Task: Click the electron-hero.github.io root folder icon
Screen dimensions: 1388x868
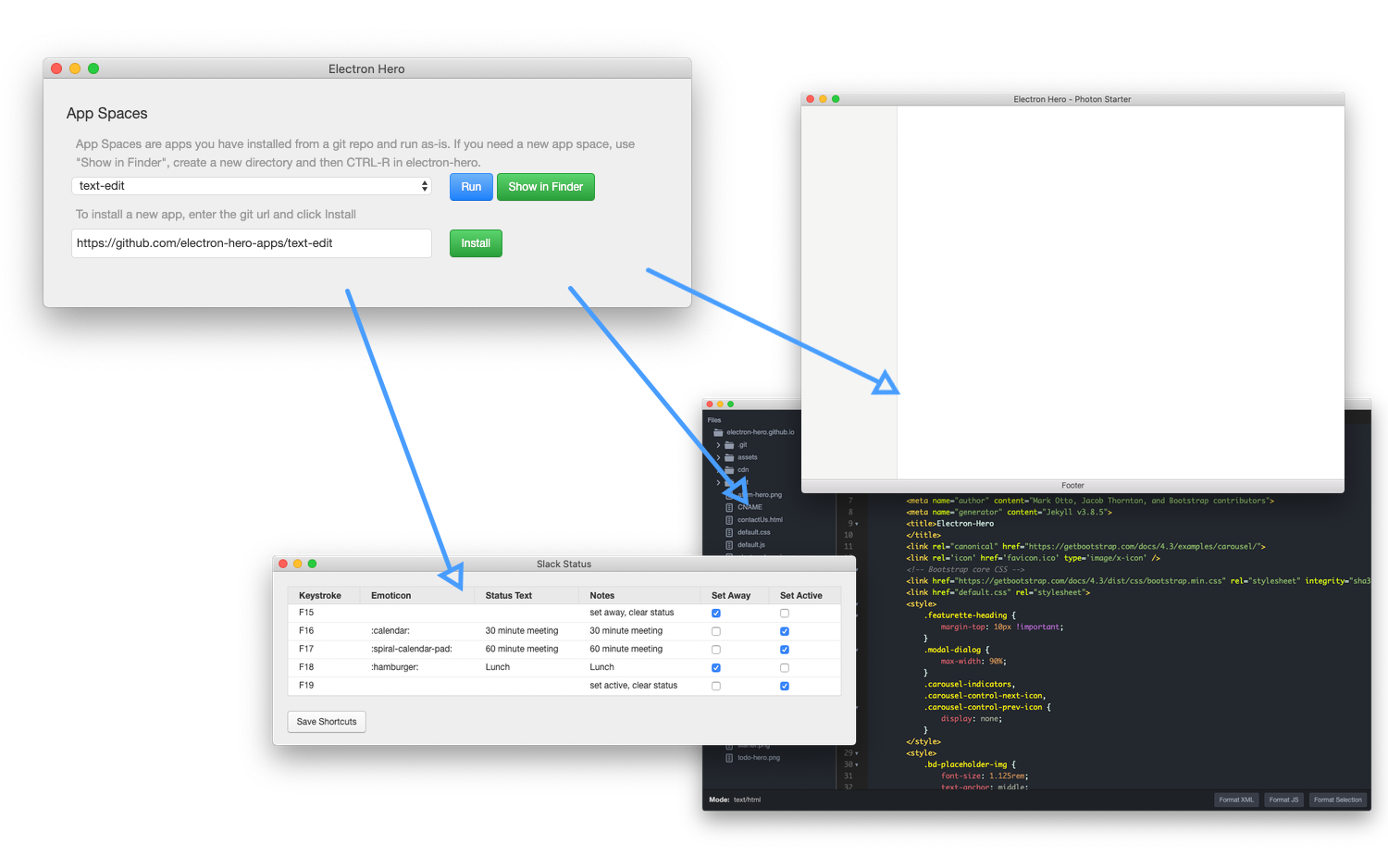Action: coord(718,432)
